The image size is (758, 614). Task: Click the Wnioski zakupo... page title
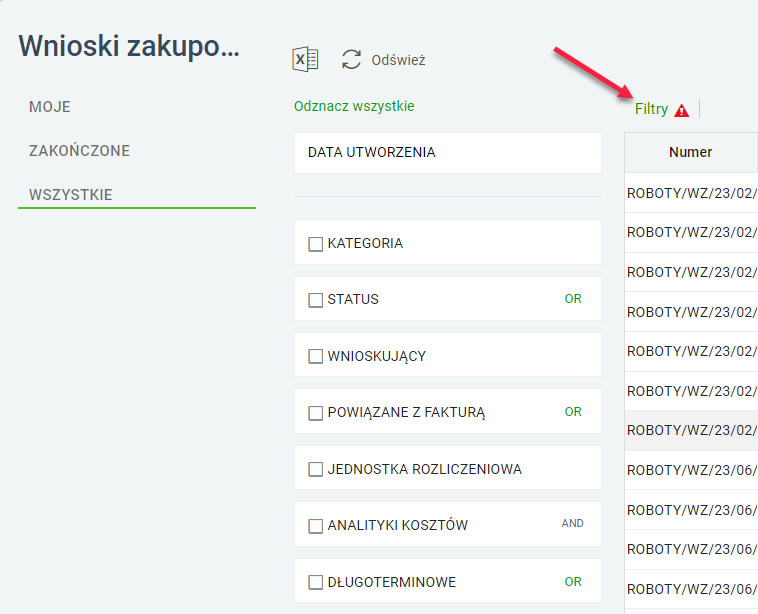click(x=129, y=46)
